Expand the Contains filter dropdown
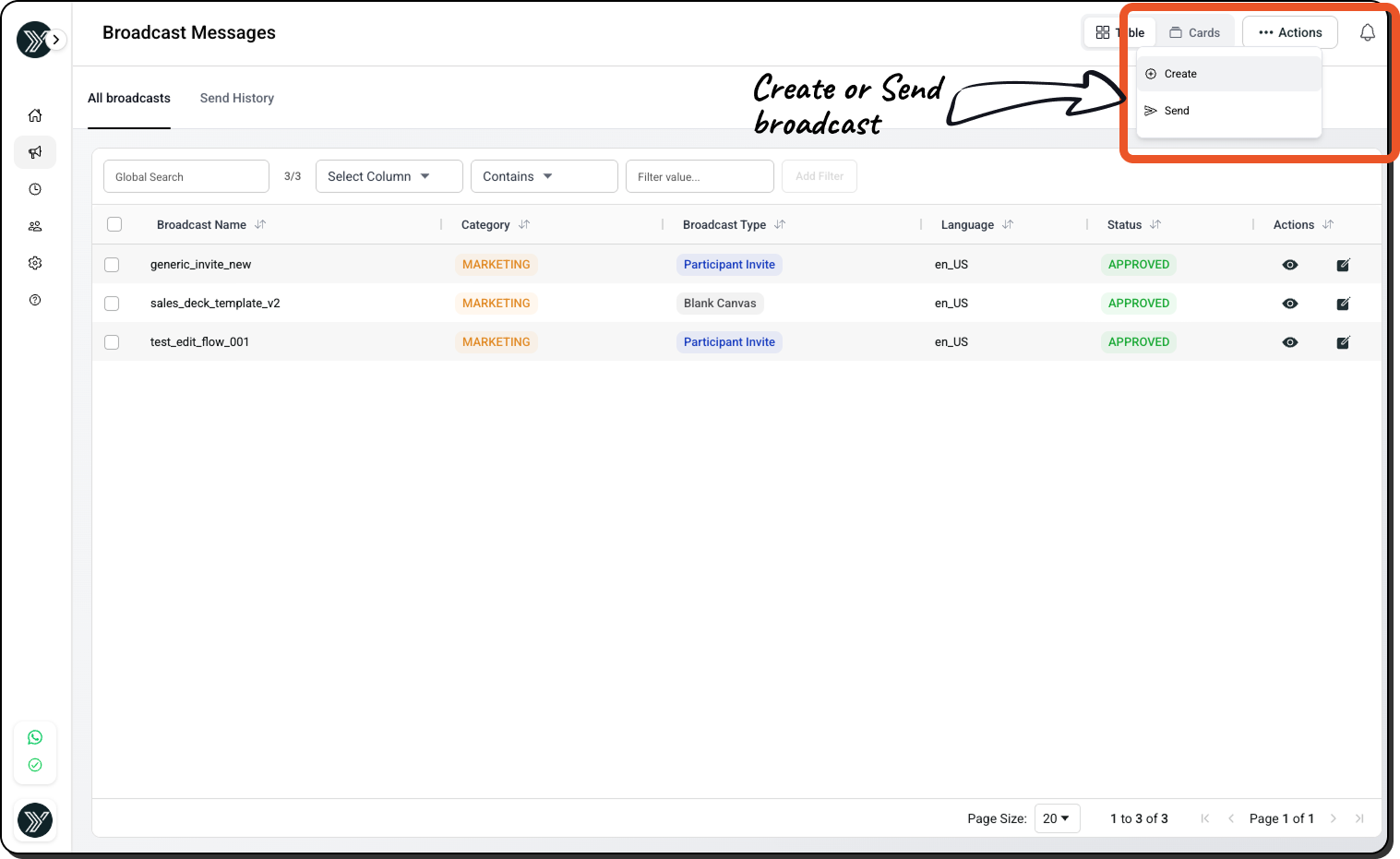 tap(544, 176)
